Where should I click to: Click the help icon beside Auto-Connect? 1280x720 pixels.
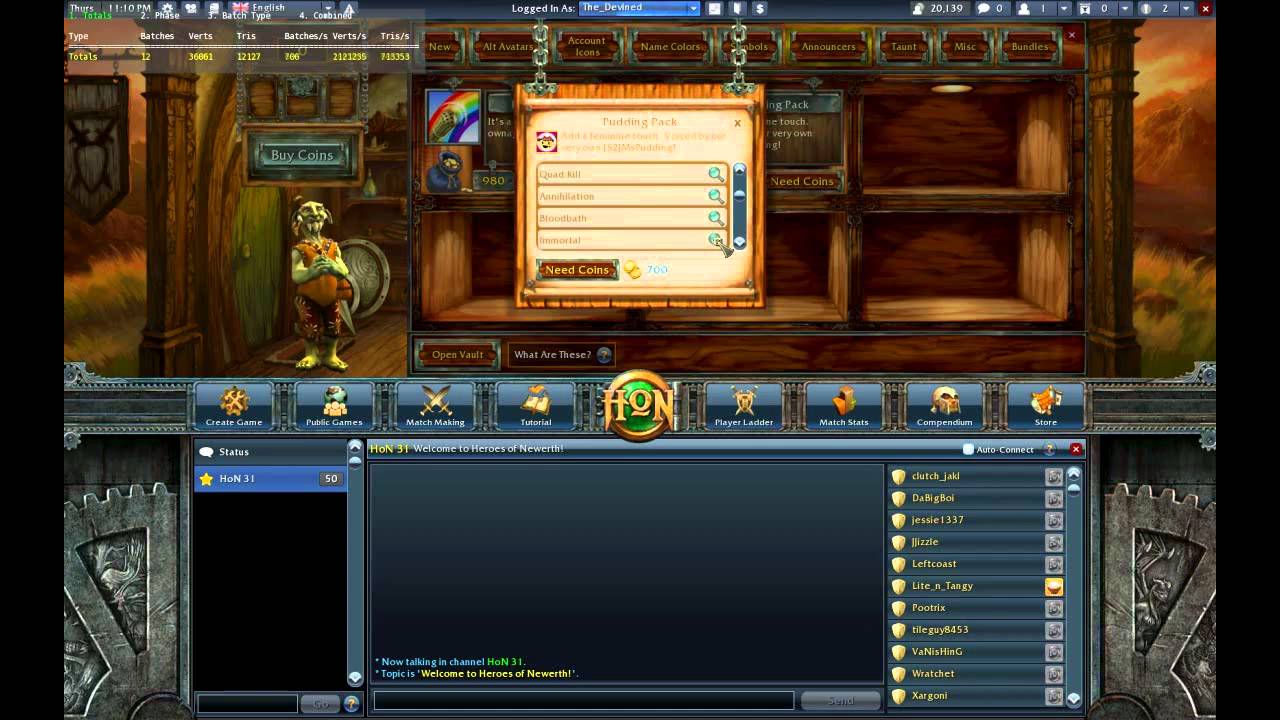pyautogui.click(x=1049, y=449)
